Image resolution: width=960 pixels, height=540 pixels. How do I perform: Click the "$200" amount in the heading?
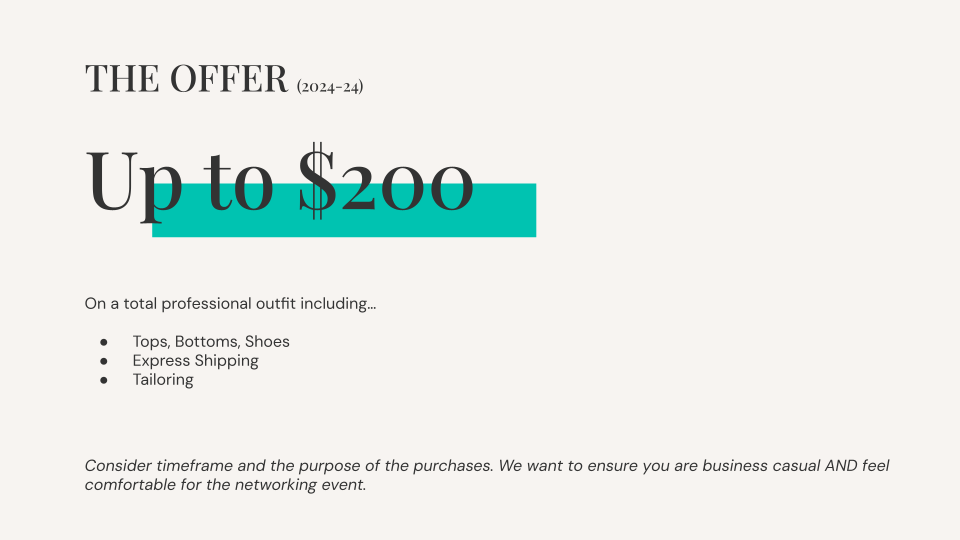[386, 181]
